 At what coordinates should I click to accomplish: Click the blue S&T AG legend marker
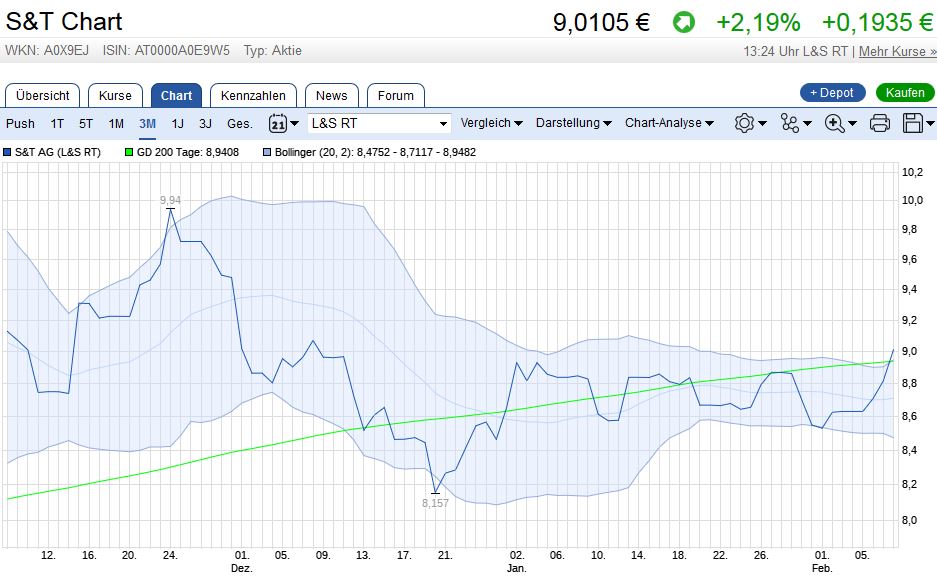point(9,152)
